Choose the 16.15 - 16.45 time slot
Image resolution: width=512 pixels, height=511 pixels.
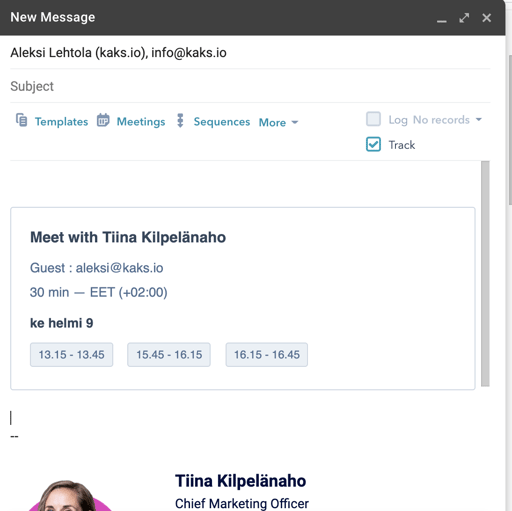267,355
